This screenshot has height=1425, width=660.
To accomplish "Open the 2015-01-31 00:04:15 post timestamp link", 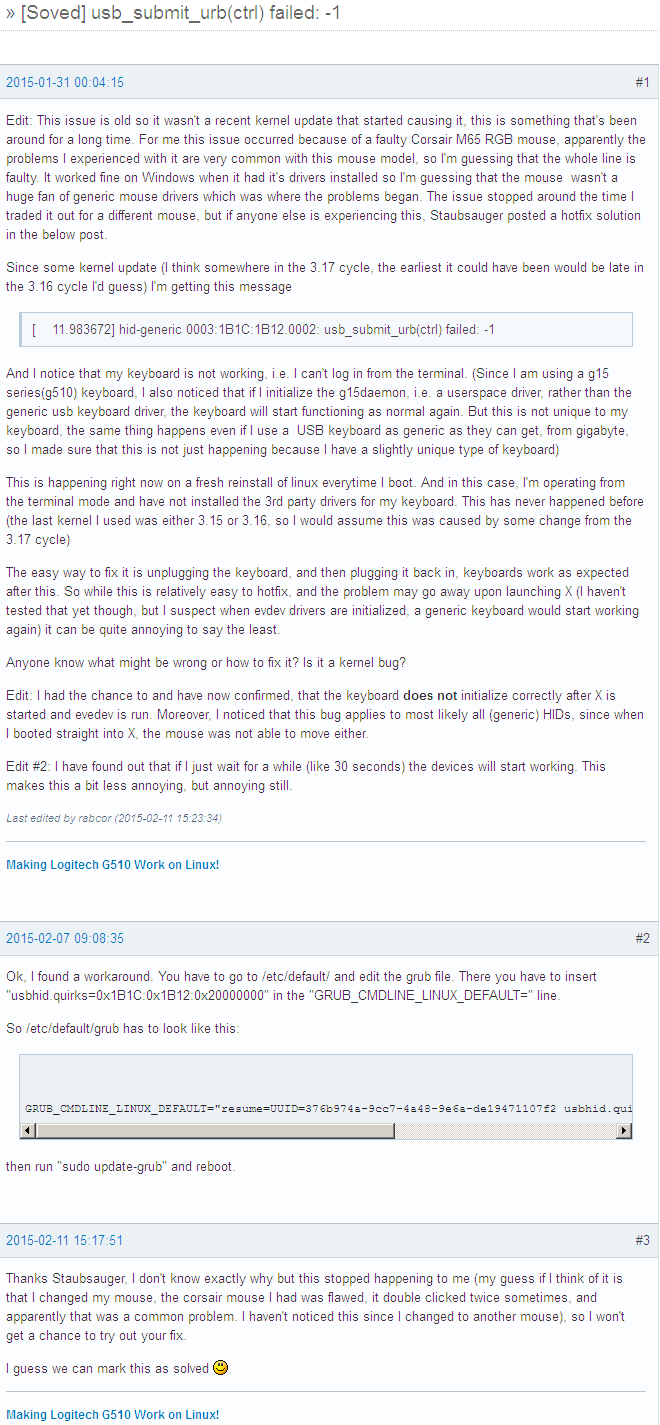I will click(x=65, y=83).
